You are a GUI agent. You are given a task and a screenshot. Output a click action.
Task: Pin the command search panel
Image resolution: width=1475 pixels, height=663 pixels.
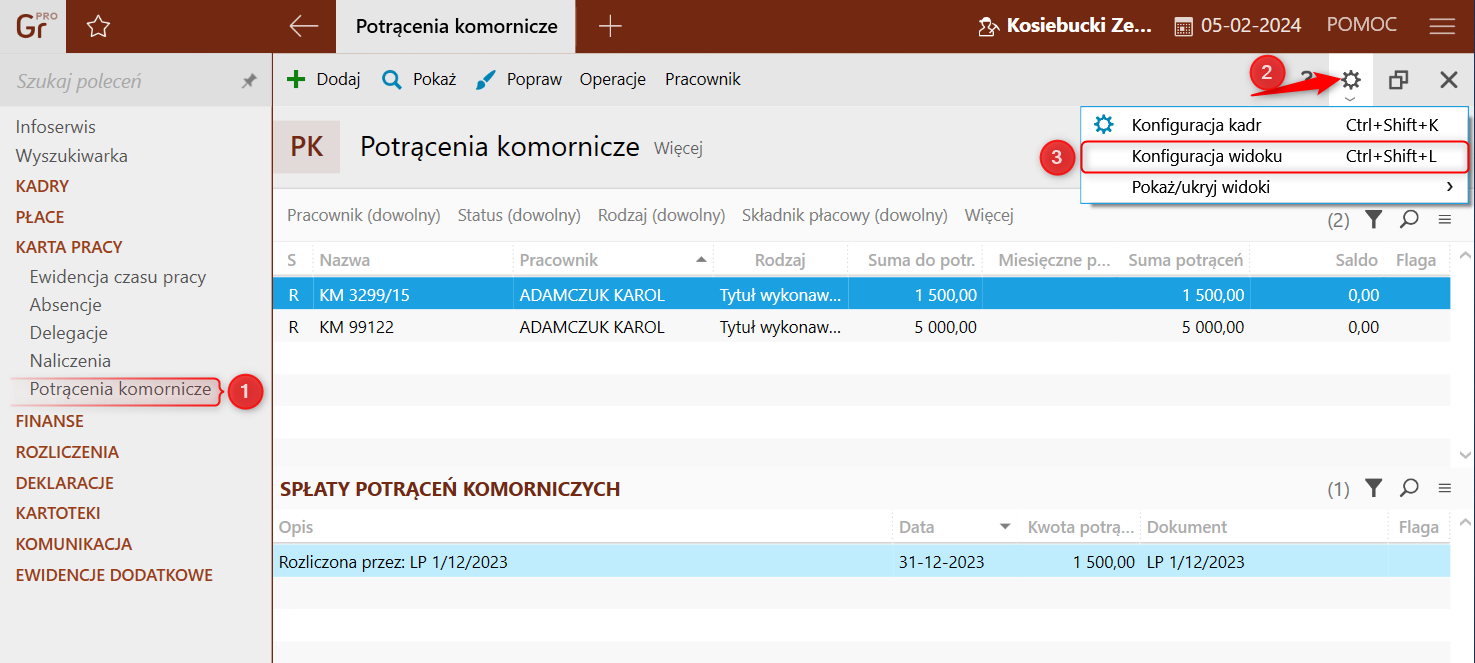click(x=249, y=81)
